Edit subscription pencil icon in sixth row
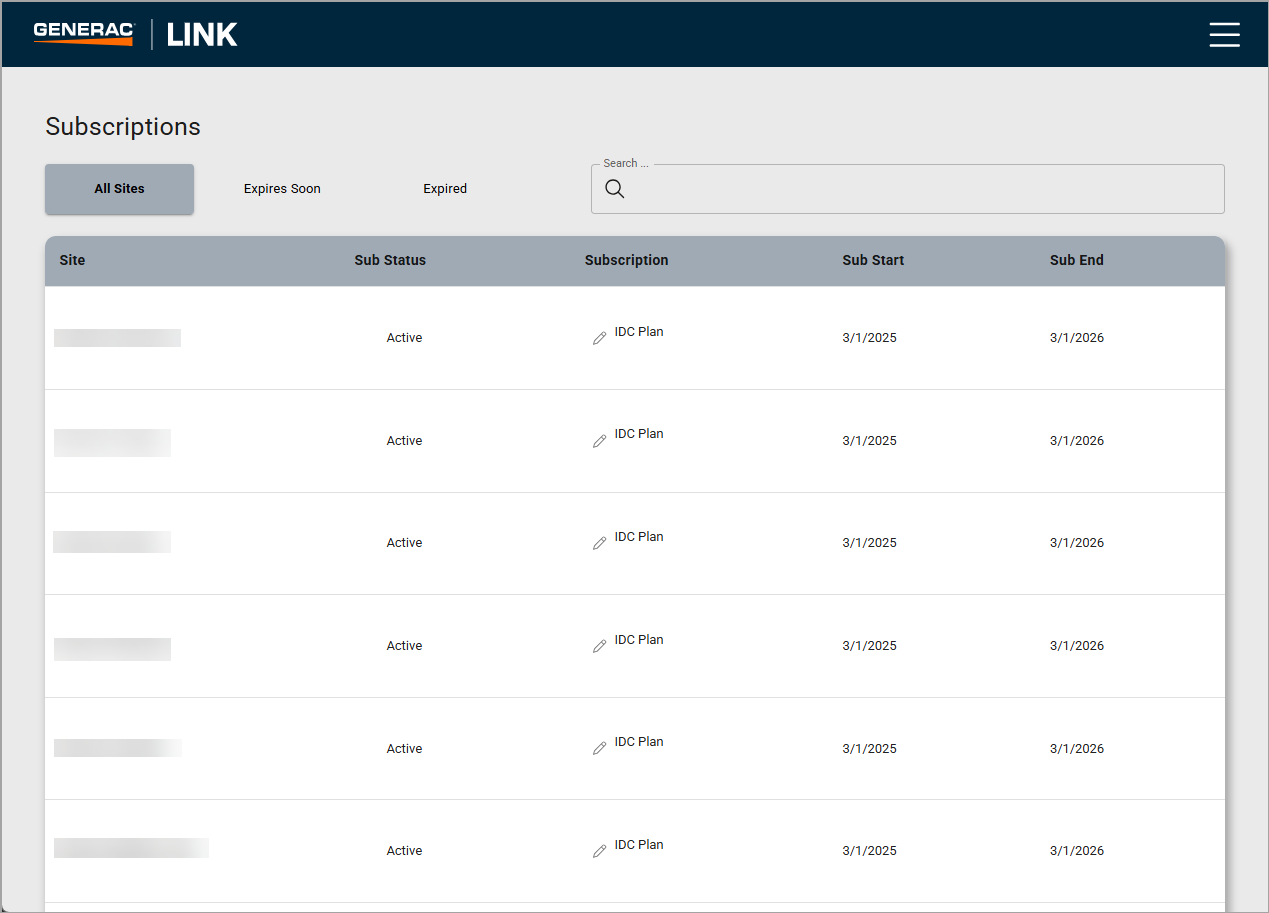 (599, 852)
